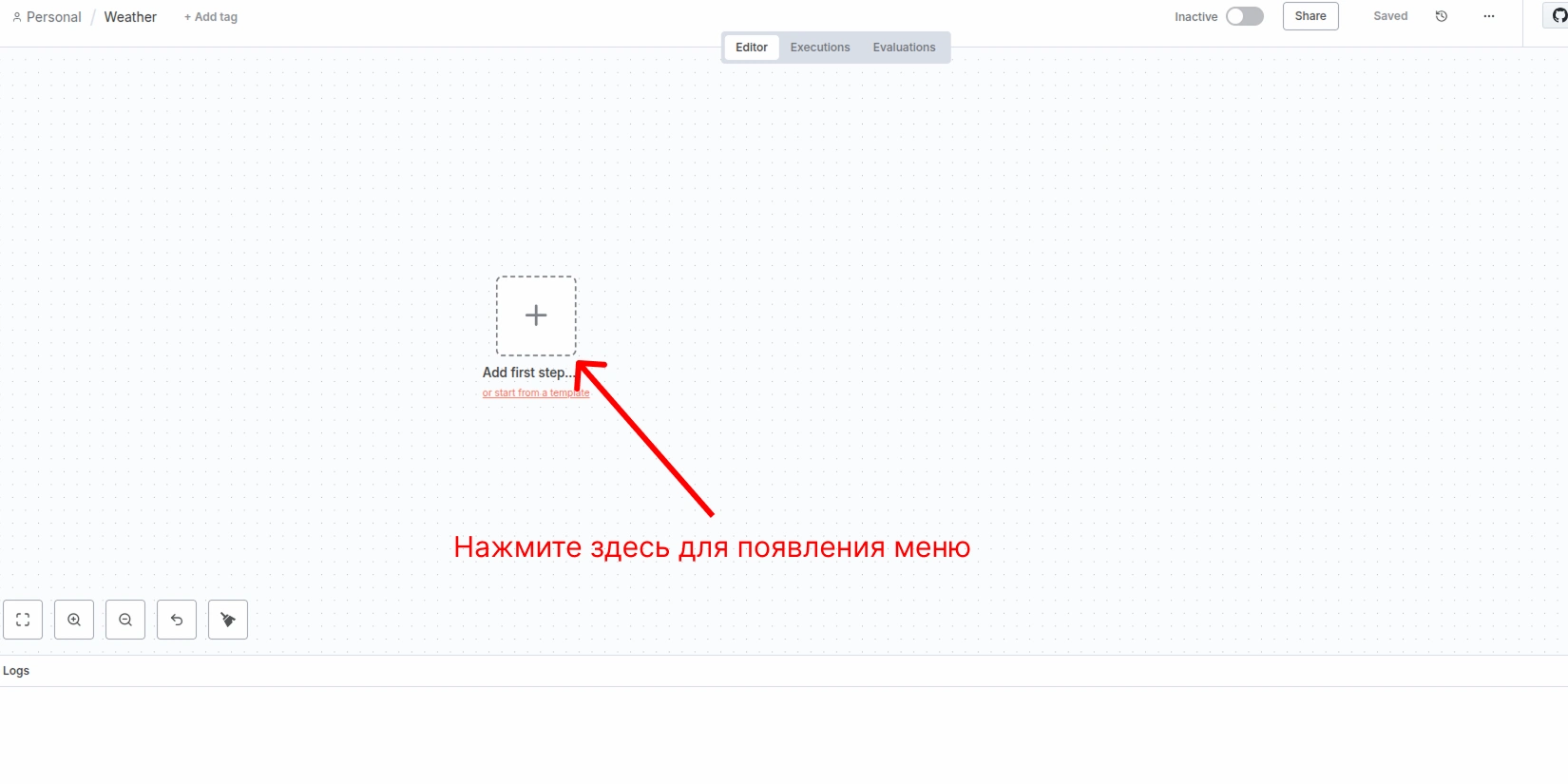Click the Weather workflow name

tap(130, 17)
